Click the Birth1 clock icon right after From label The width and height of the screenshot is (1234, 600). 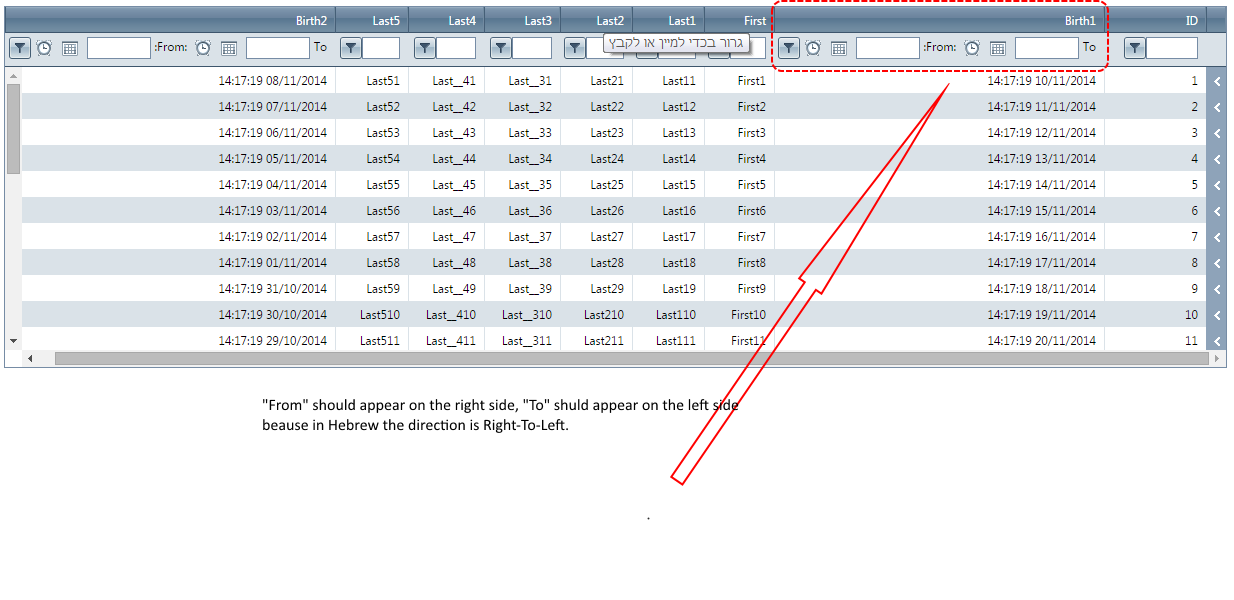[972, 47]
